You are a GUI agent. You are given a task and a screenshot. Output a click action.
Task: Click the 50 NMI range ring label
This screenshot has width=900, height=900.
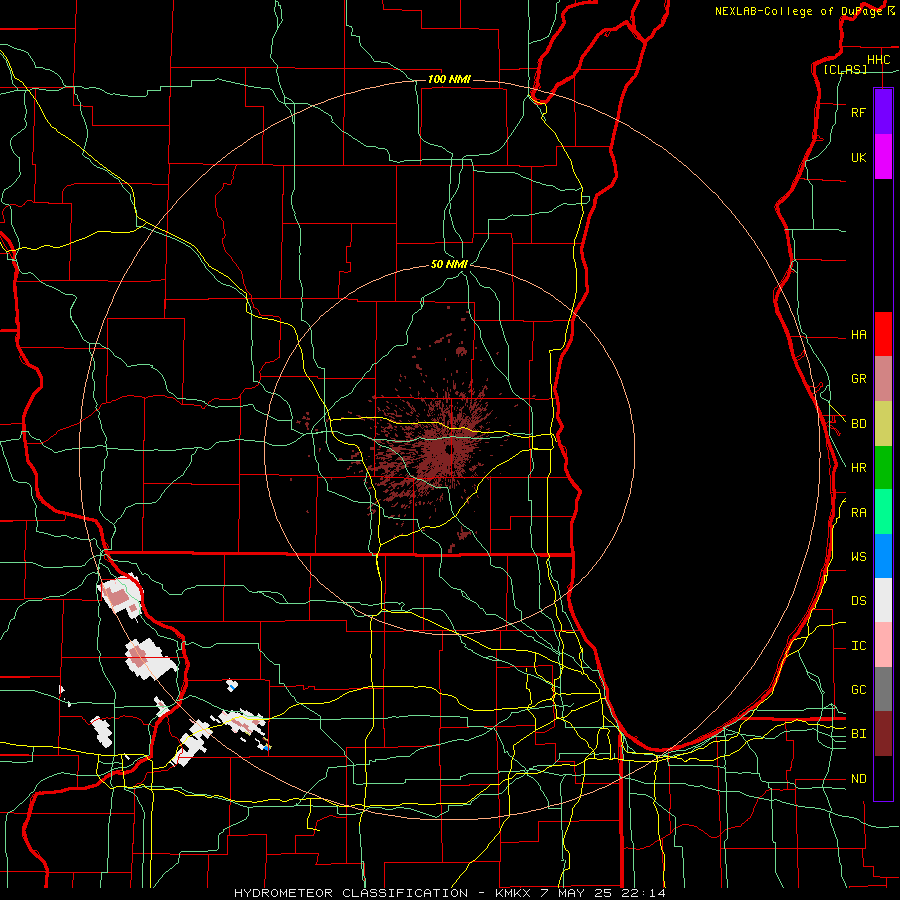pyautogui.click(x=449, y=265)
